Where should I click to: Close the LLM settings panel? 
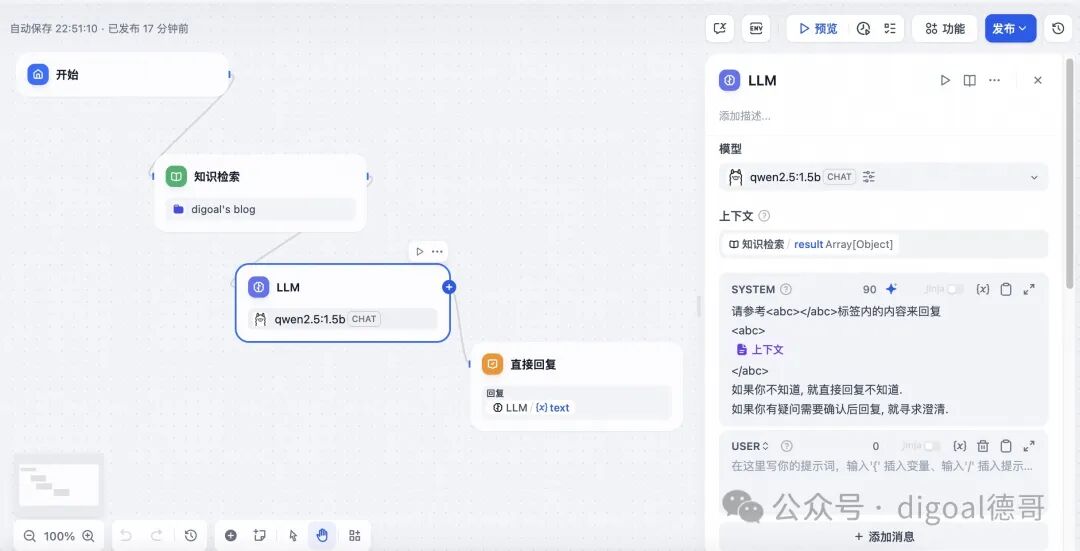[x=1037, y=80]
